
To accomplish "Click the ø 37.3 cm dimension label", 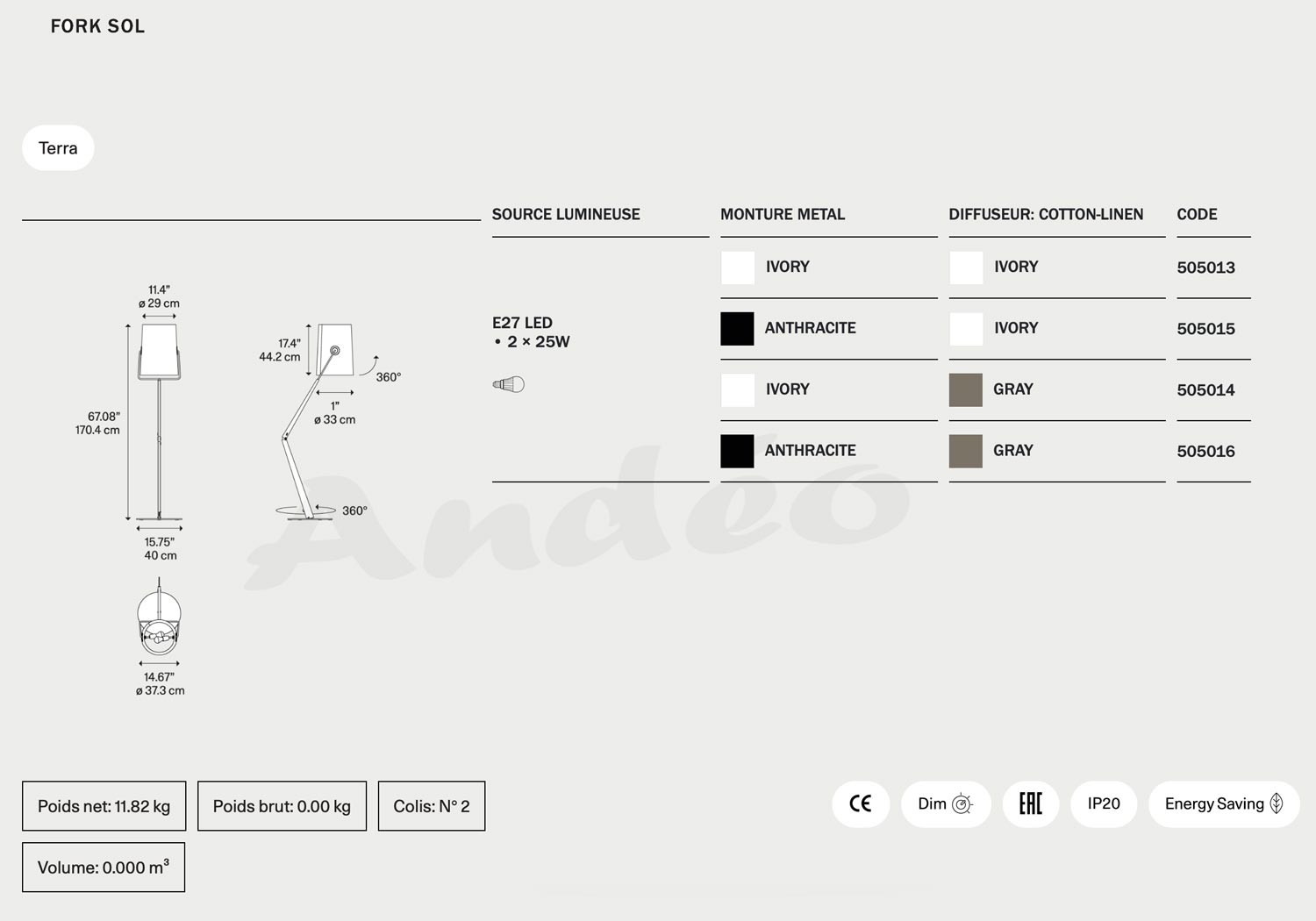I will [161, 690].
